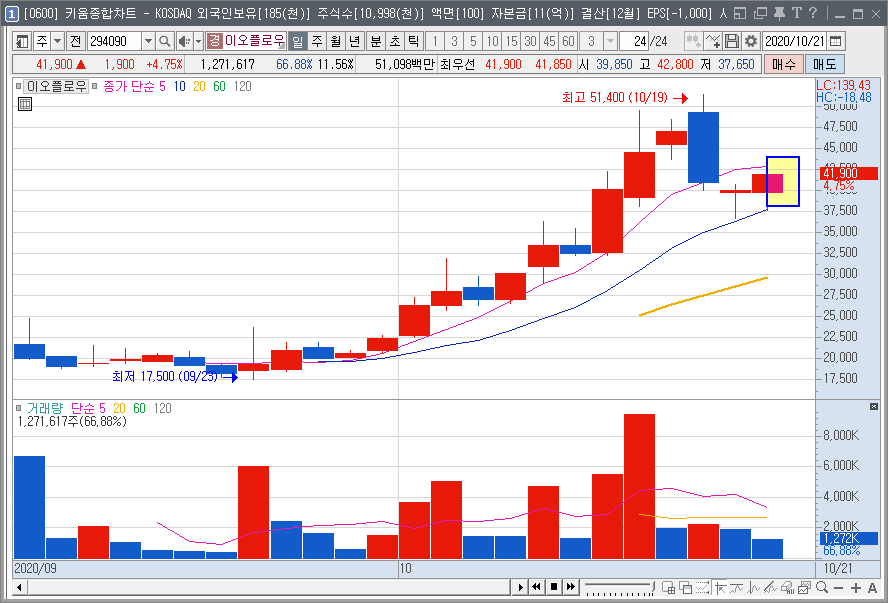
Task: Click the 최우선 best quote label
Action: click(x=457, y=65)
